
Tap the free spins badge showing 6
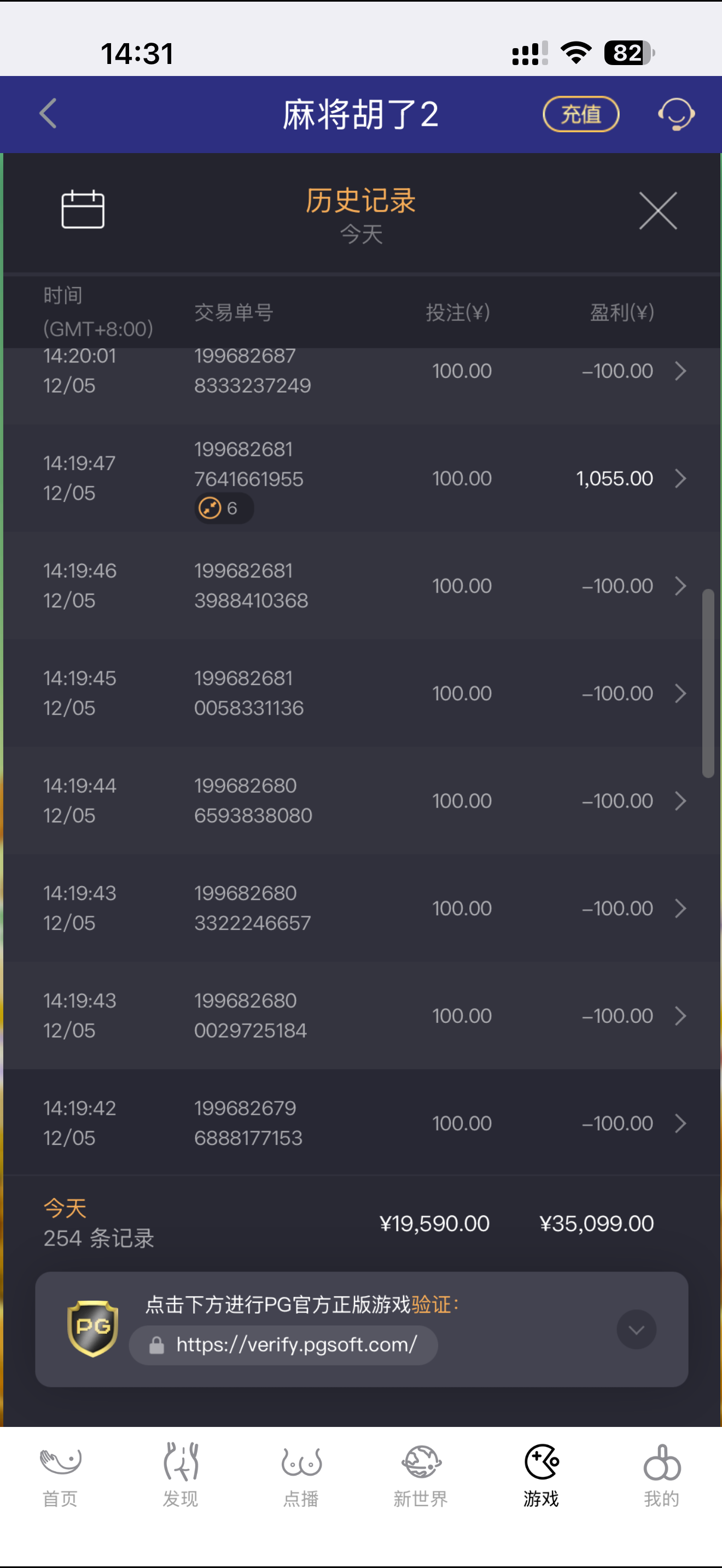point(223,508)
